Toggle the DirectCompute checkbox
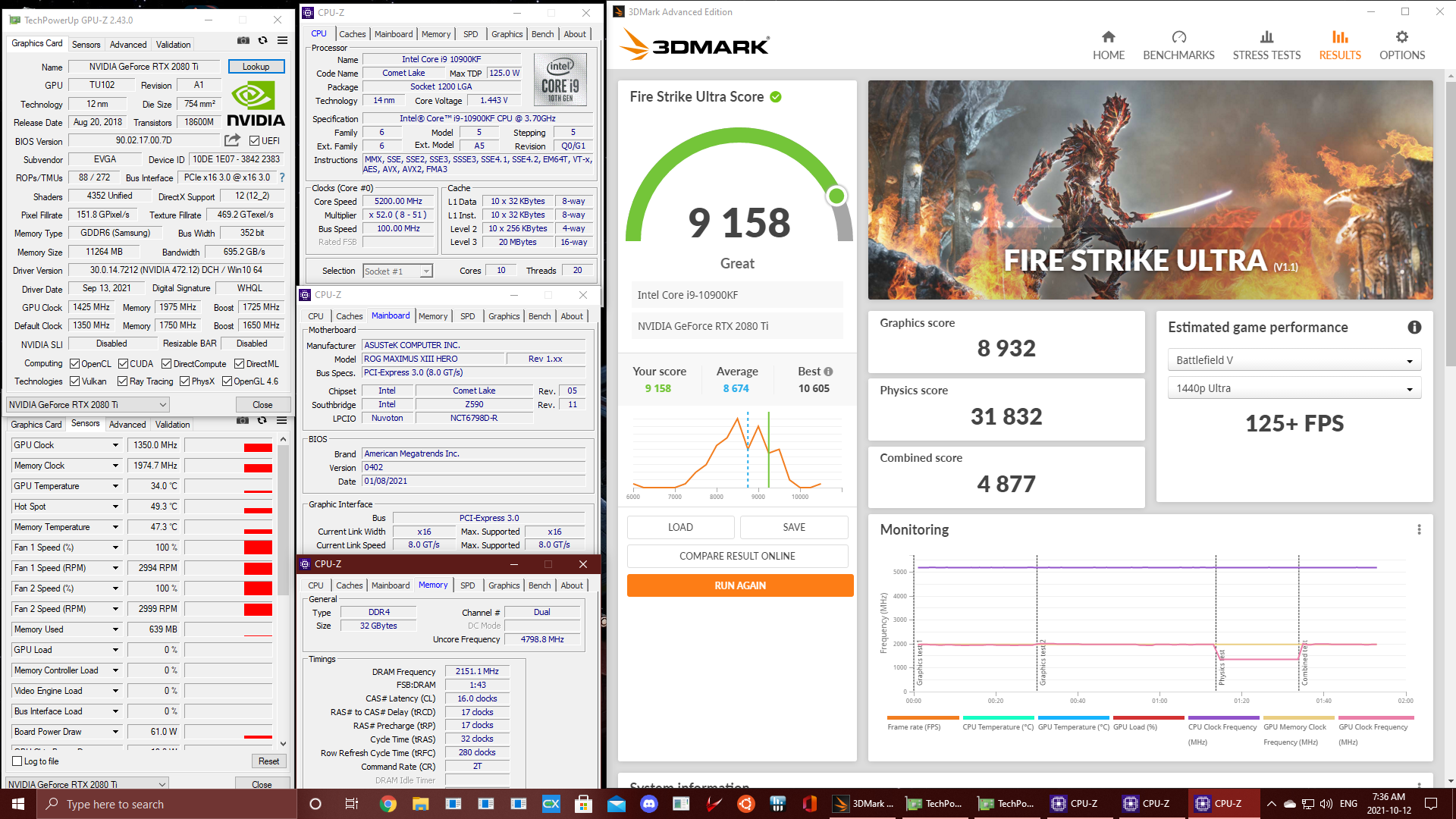This screenshot has width=1456, height=819. click(x=167, y=364)
